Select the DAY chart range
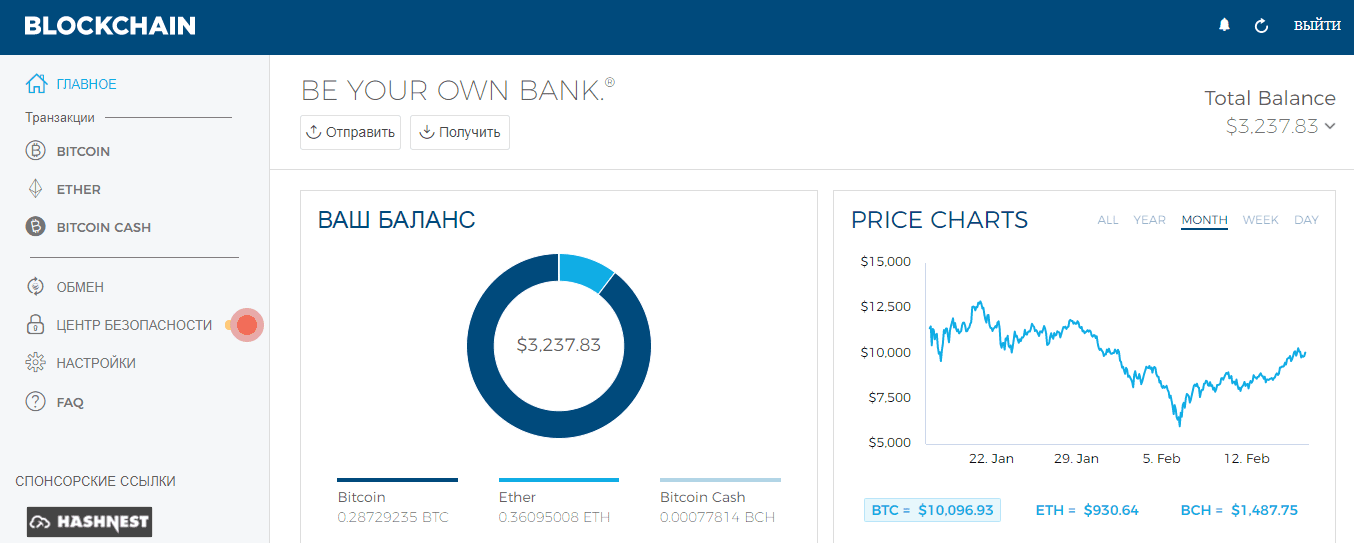The height and width of the screenshot is (543, 1354). 1306,220
